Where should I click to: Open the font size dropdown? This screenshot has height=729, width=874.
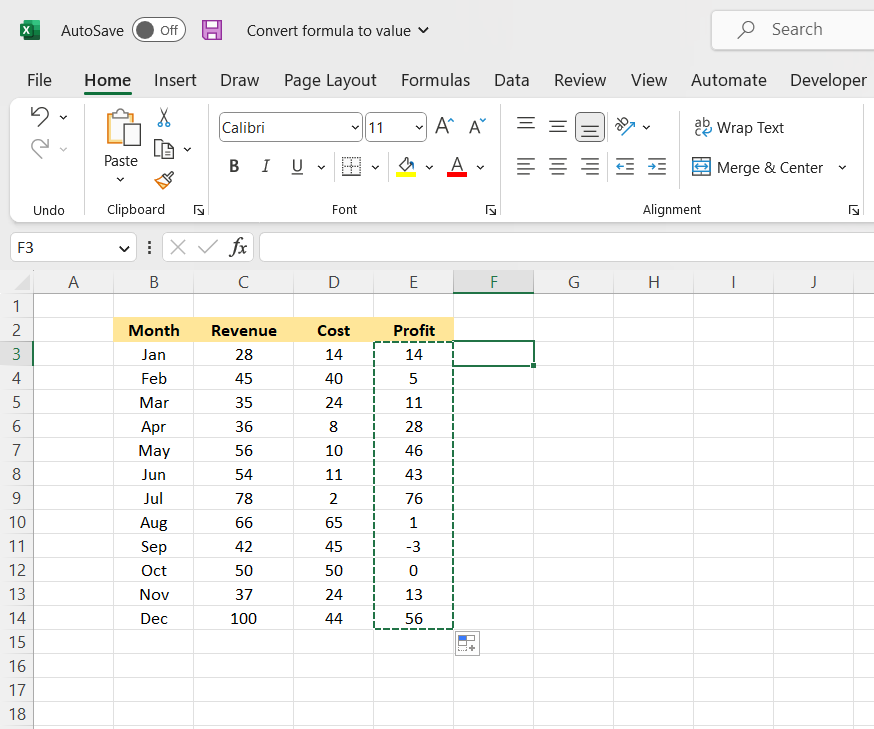pos(418,128)
